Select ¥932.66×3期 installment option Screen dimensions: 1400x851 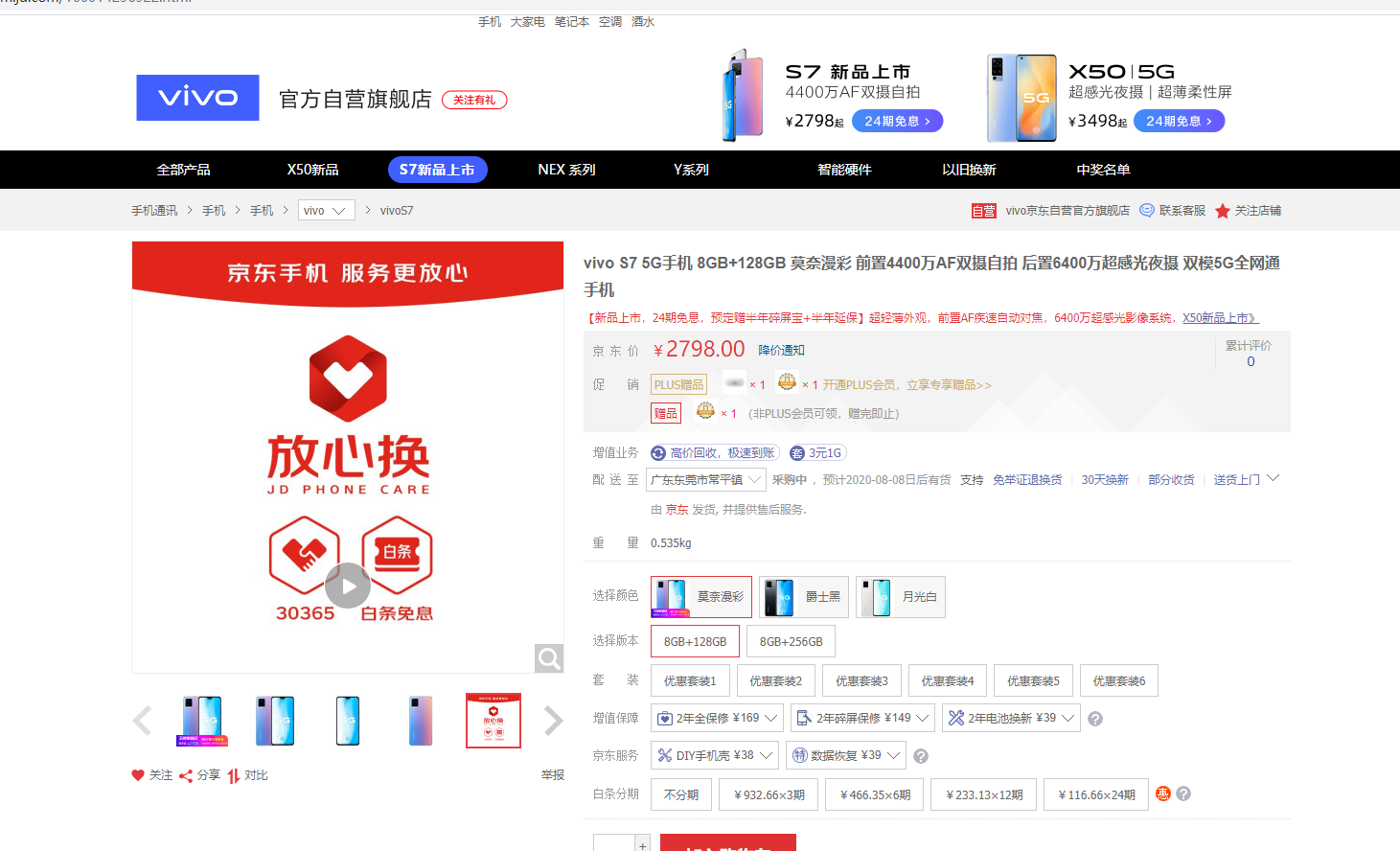tap(769, 794)
